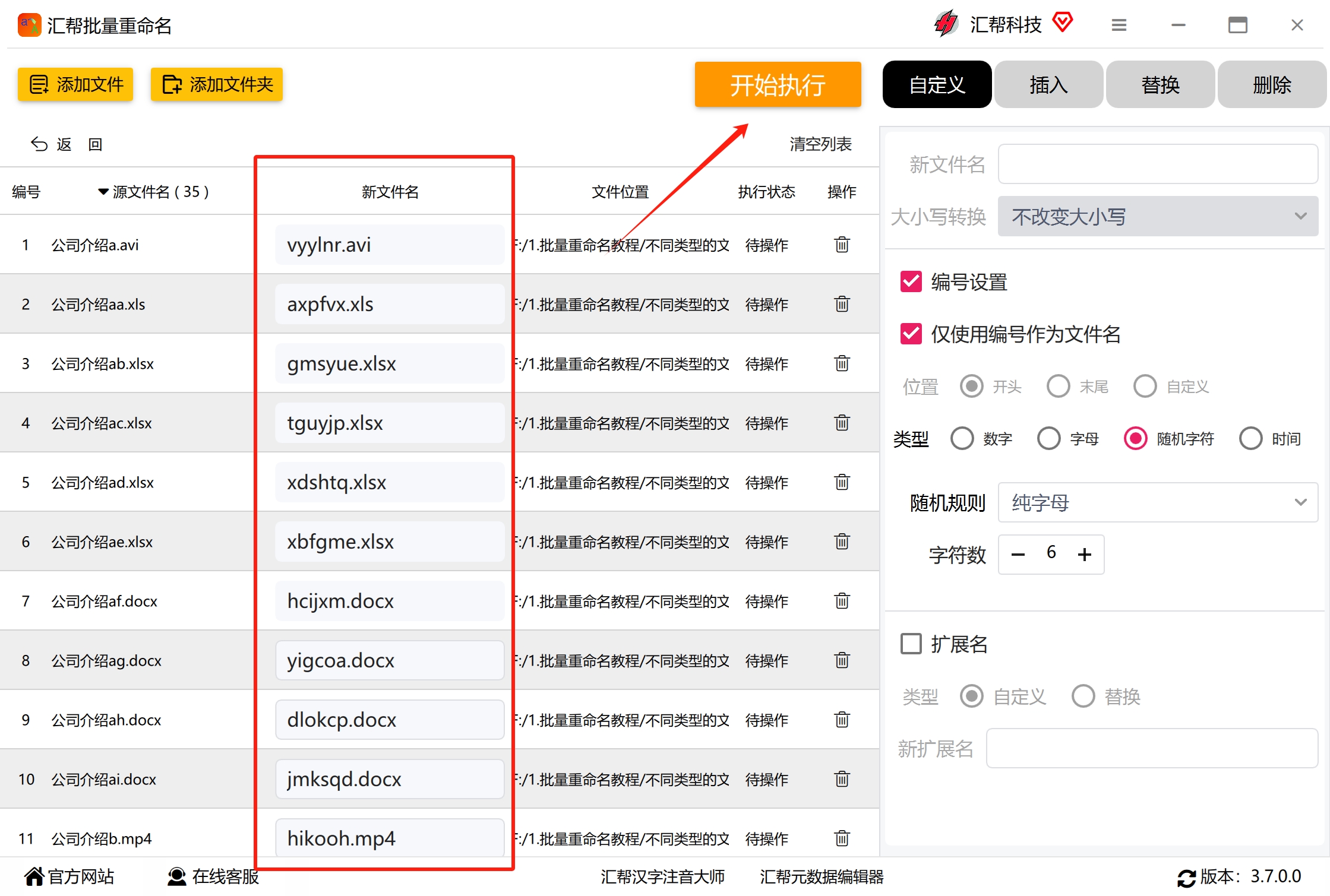Edit new name field hcijxm.docx
Viewport: 1330px width, 896px height.
390,601
